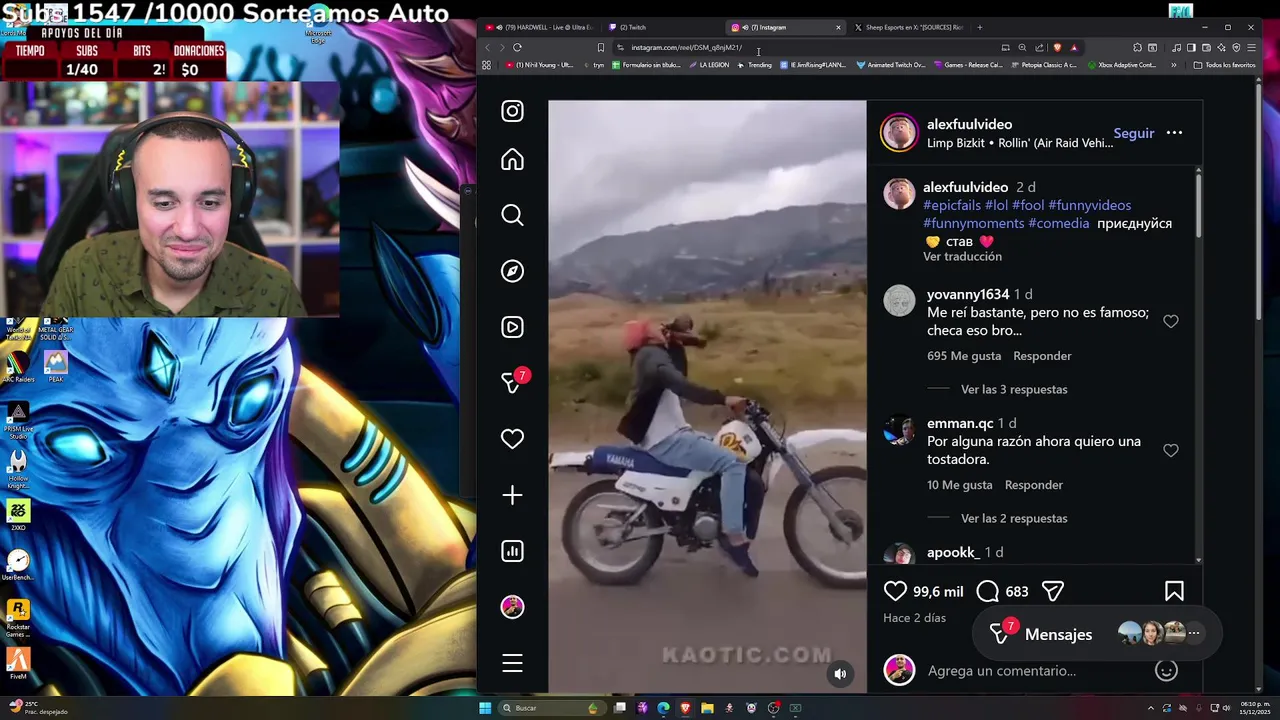Like yovanny1634's comment
Screen dimensions: 1280x720
(1171, 321)
